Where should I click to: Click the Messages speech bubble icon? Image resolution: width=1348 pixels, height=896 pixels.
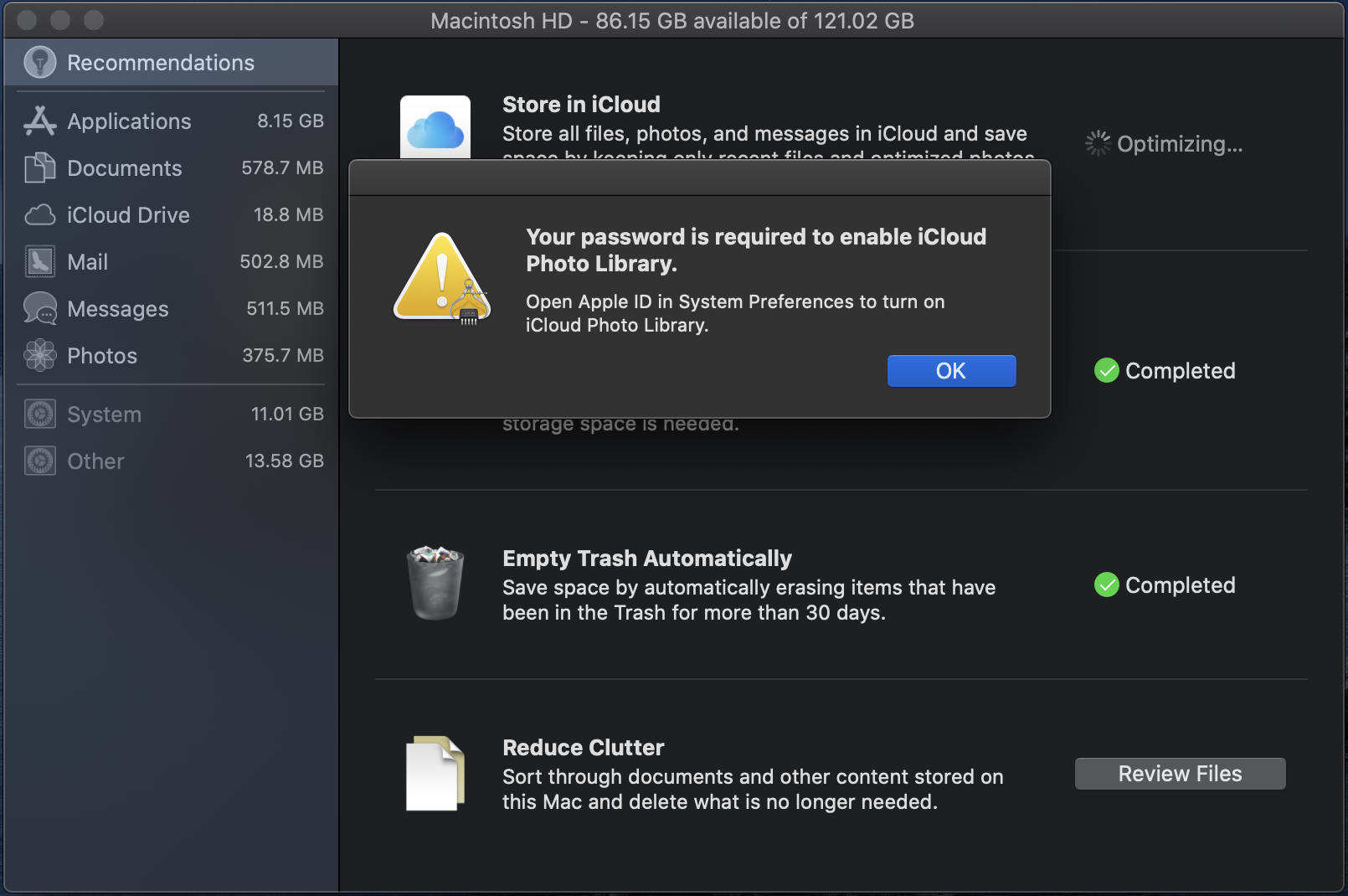coord(40,309)
